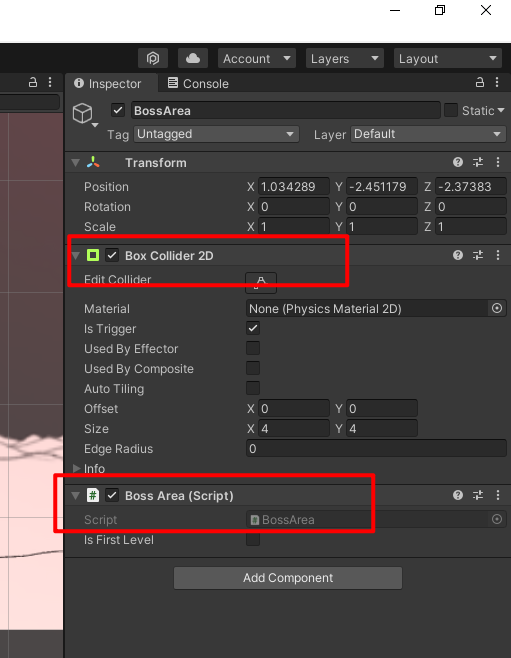Lock the Inspector panel with padlock icon

(480, 82)
